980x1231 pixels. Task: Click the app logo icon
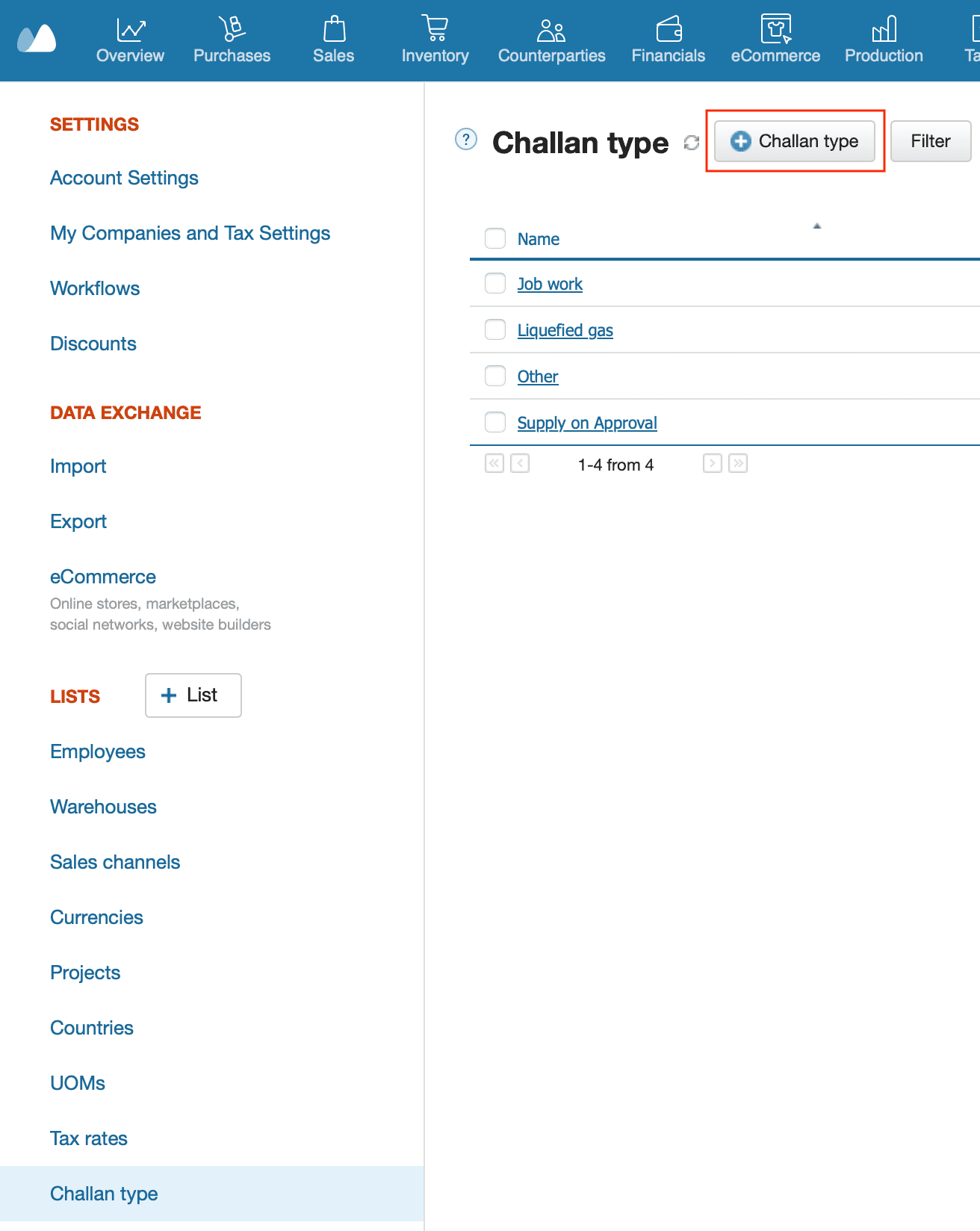coord(37,39)
